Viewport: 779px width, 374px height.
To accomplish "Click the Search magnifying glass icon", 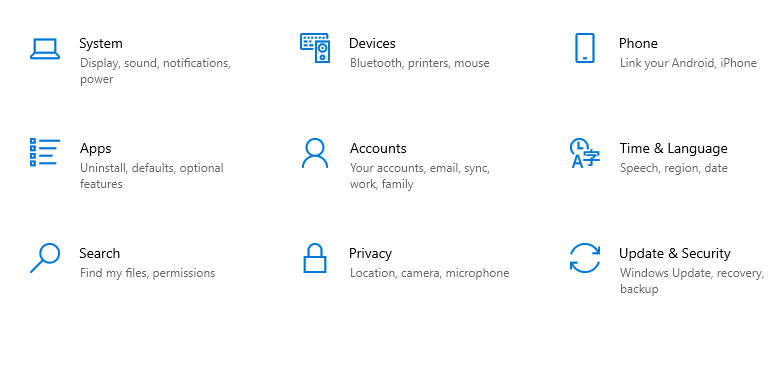I will pos(45,258).
